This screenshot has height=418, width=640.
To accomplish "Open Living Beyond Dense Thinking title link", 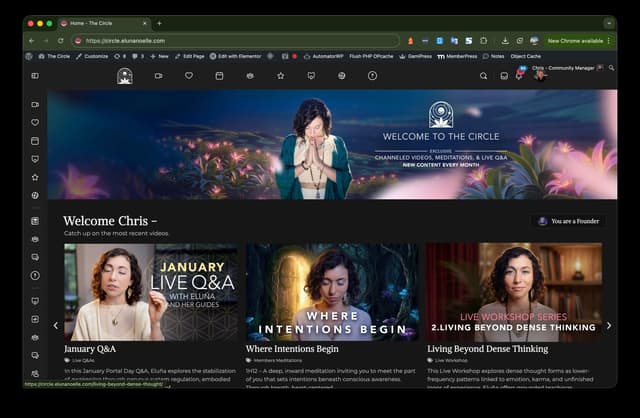I will point(488,349).
